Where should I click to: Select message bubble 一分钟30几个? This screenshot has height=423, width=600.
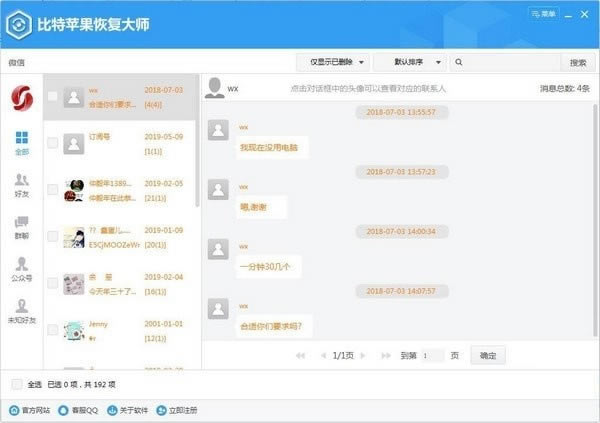tap(269, 266)
